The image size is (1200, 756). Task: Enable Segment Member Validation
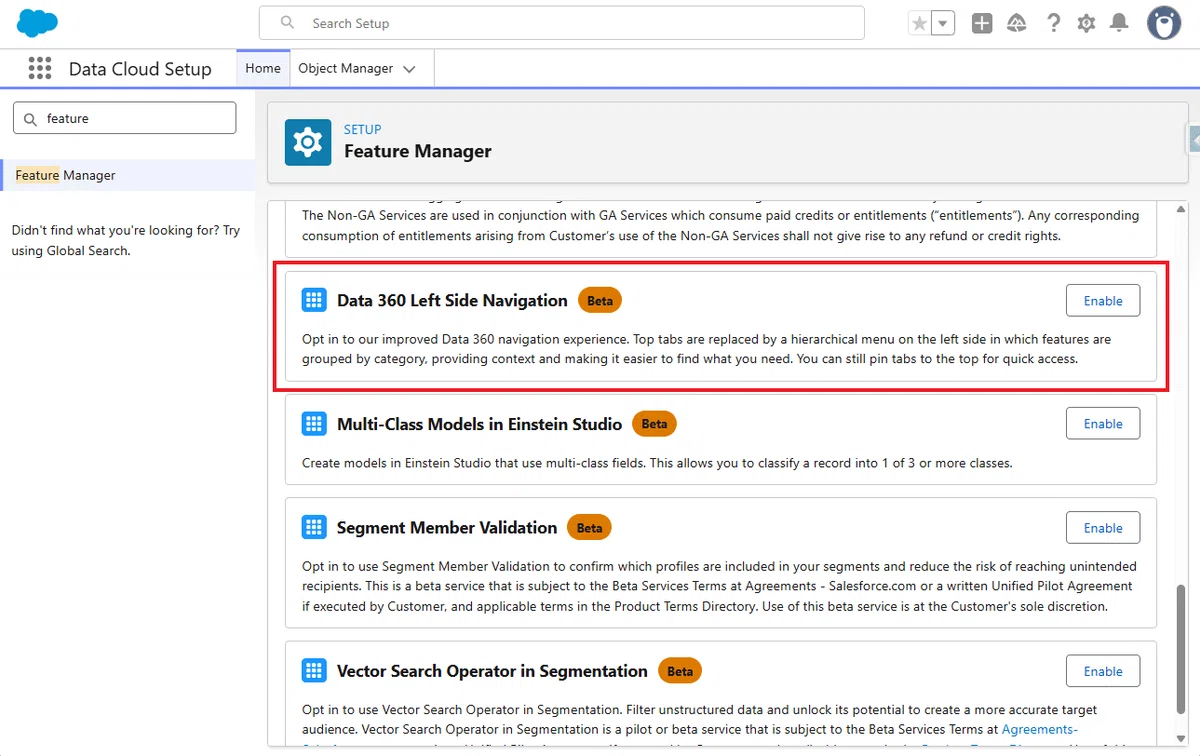(1103, 528)
